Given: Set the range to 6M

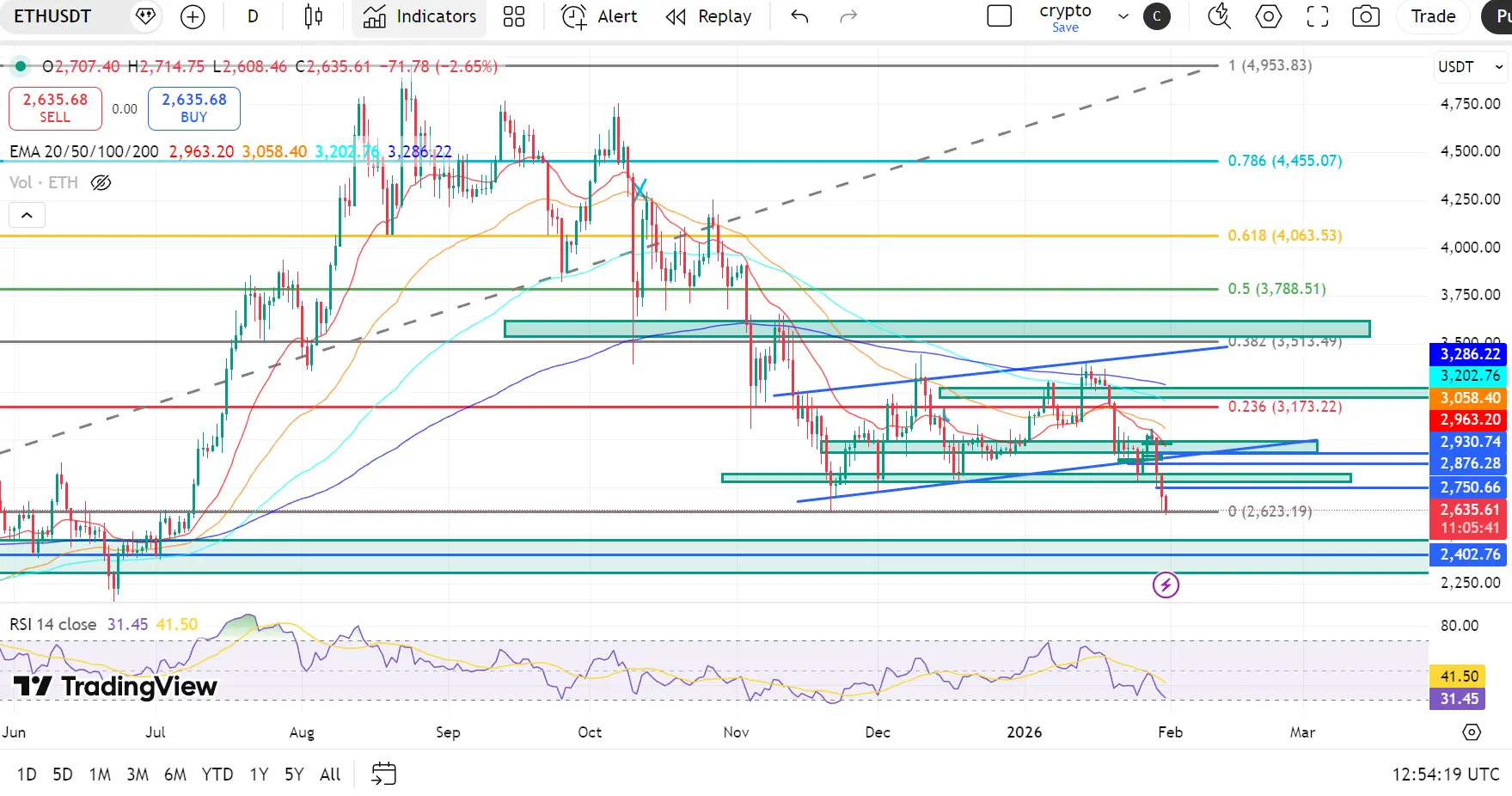Looking at the screenshot, I should tap(175, 775).
